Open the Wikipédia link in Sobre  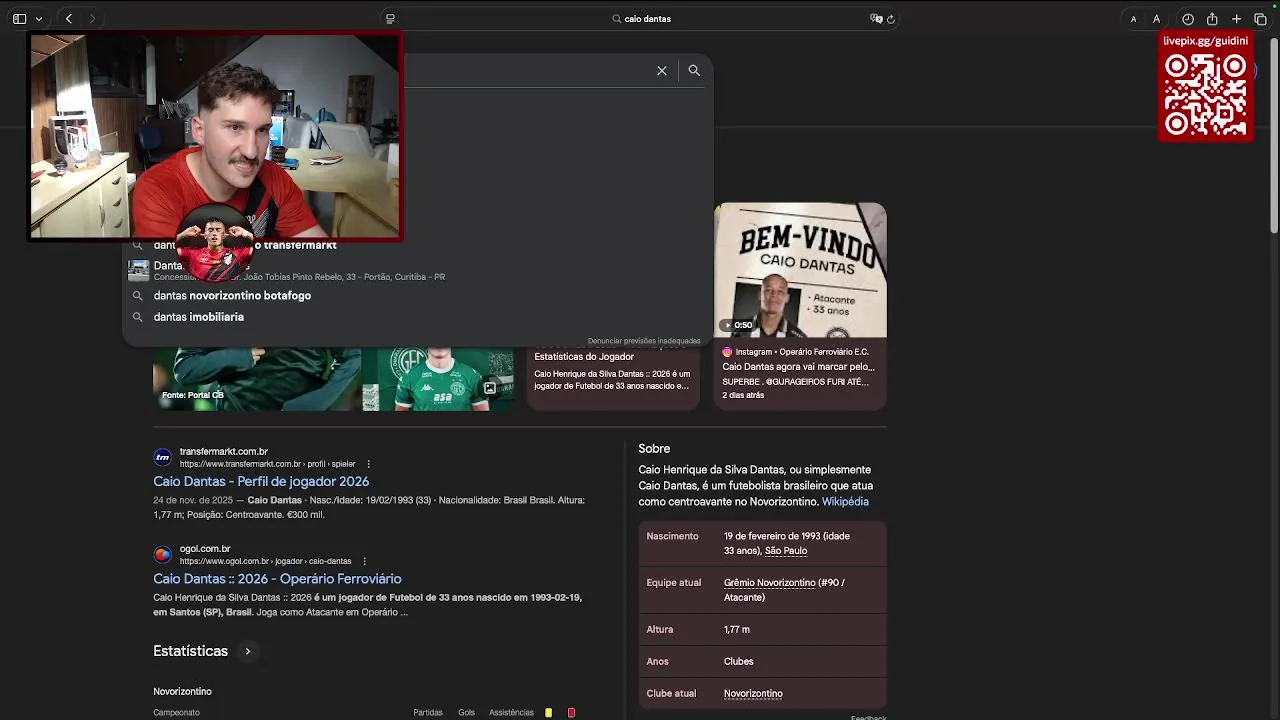[845, 502]
